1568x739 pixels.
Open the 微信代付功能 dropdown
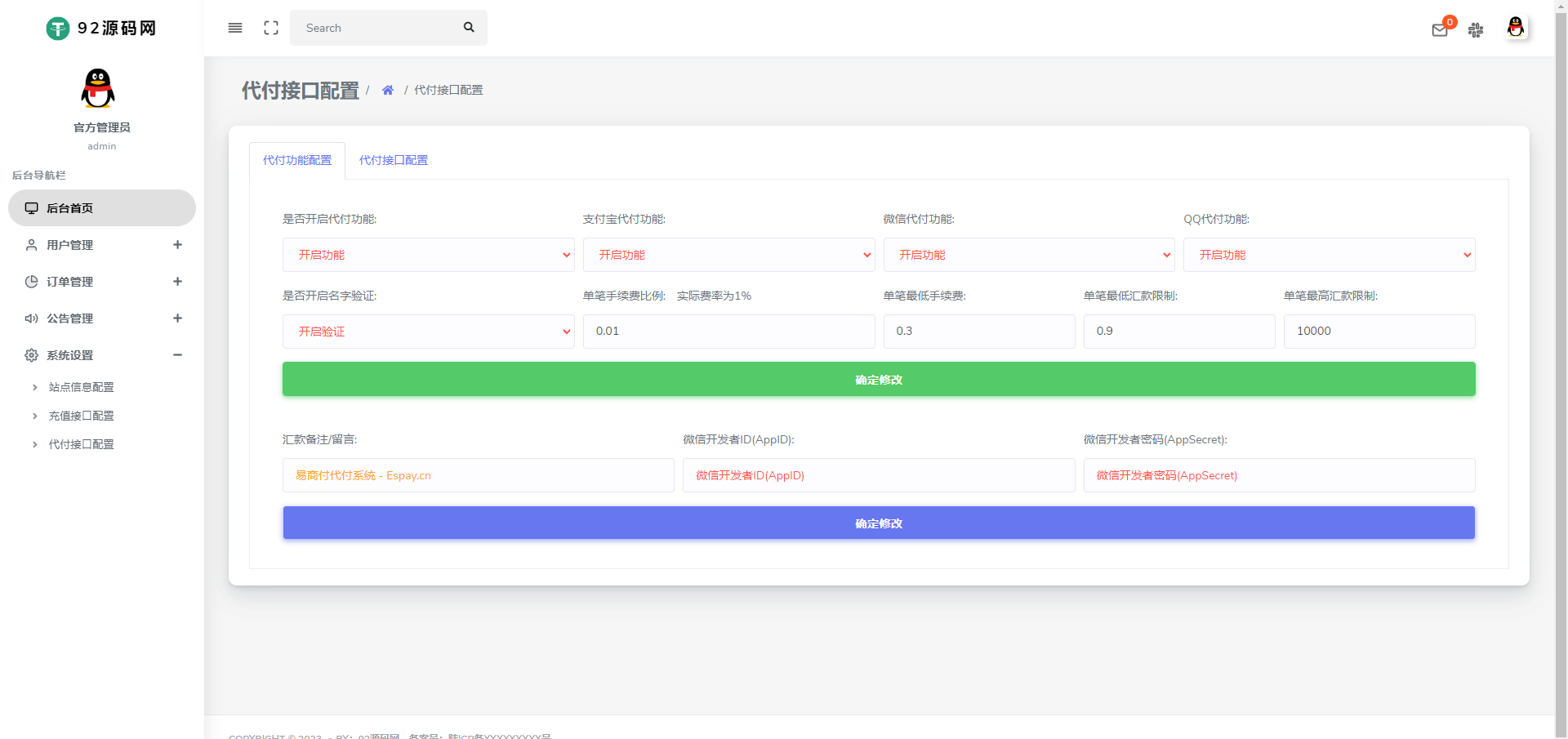click(x=1029, y=255)
